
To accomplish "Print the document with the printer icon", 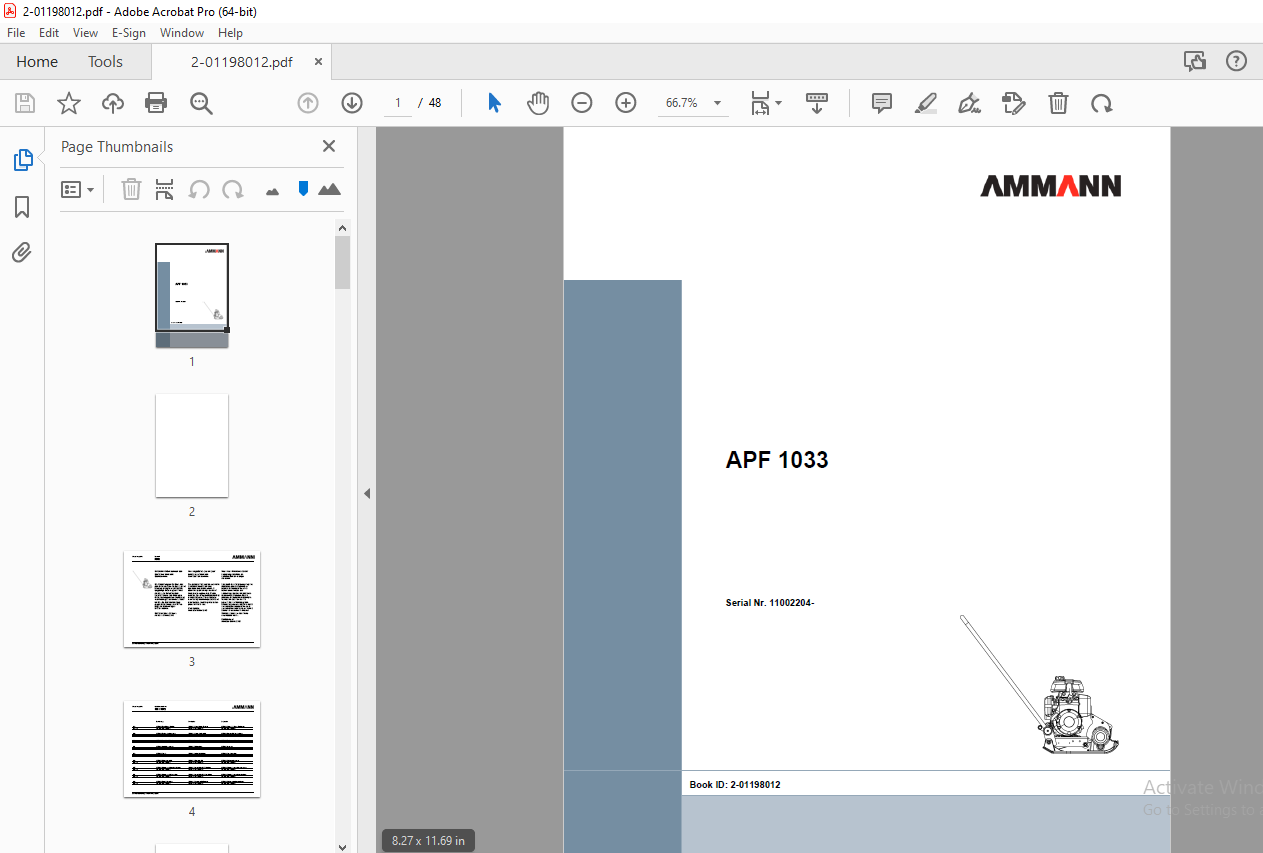I will click(156, 103).
